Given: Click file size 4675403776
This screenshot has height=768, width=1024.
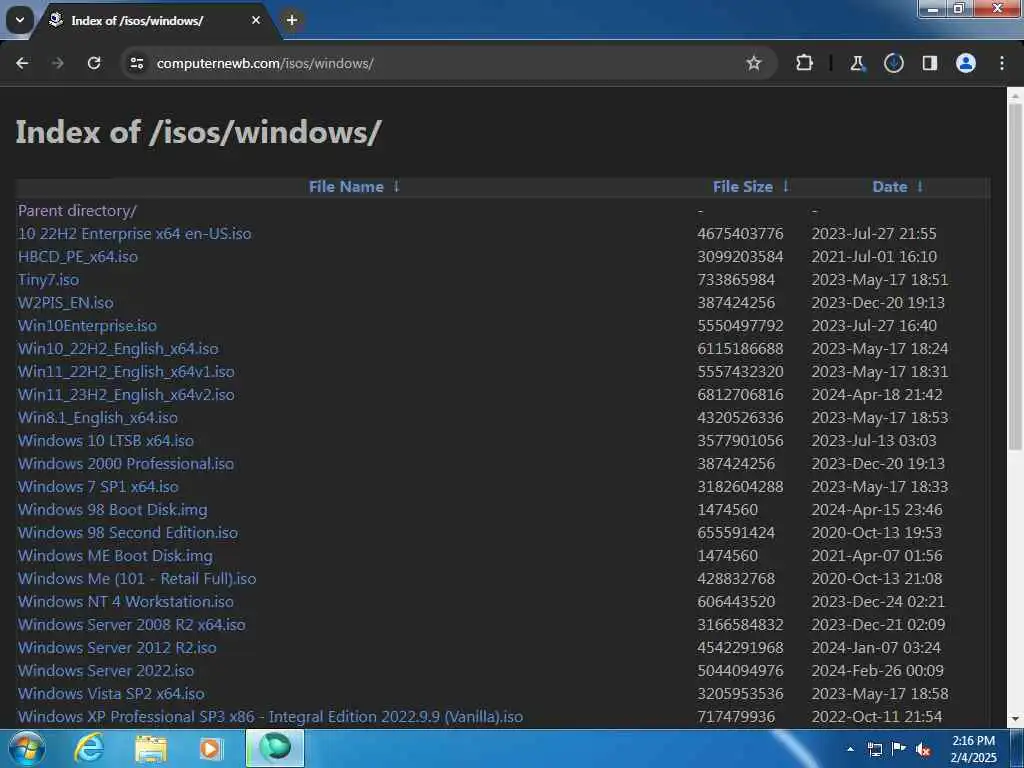Looking at the screenshot, I should [740, 234].
